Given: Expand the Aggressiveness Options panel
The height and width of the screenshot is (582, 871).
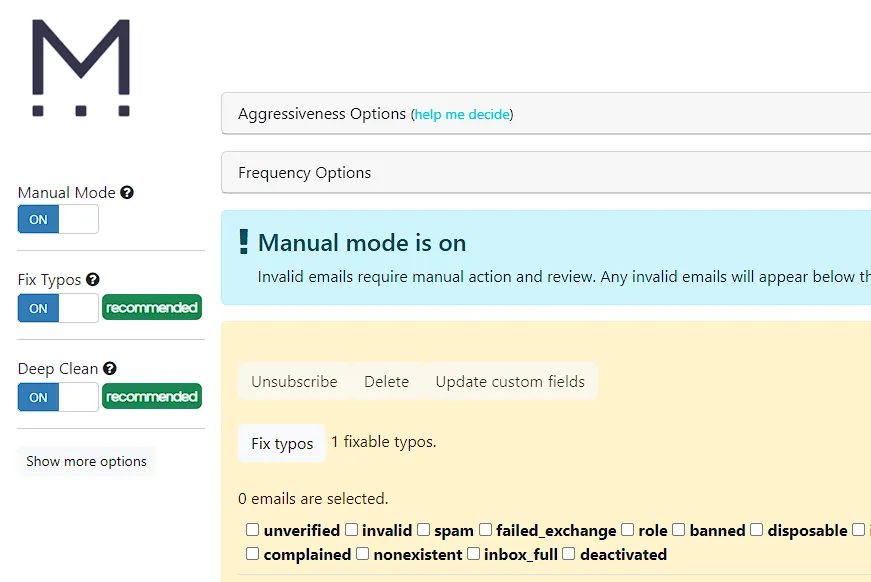Looking at the screenshot, I should click(x=546, y=114).
